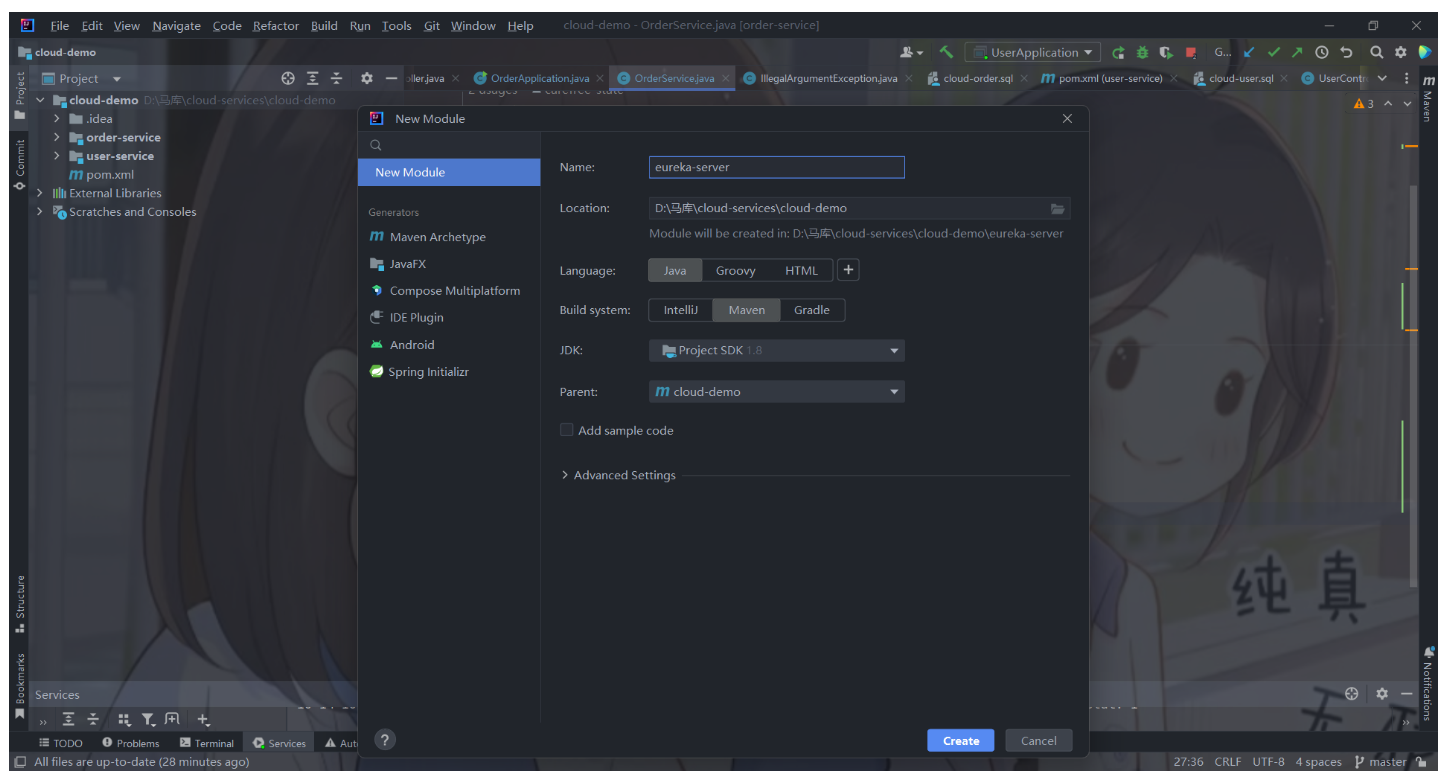Click Open in New Tab icon in Services
This screenshot has width=1452, height=780.
pyautogui.click(x=172, y=719)
